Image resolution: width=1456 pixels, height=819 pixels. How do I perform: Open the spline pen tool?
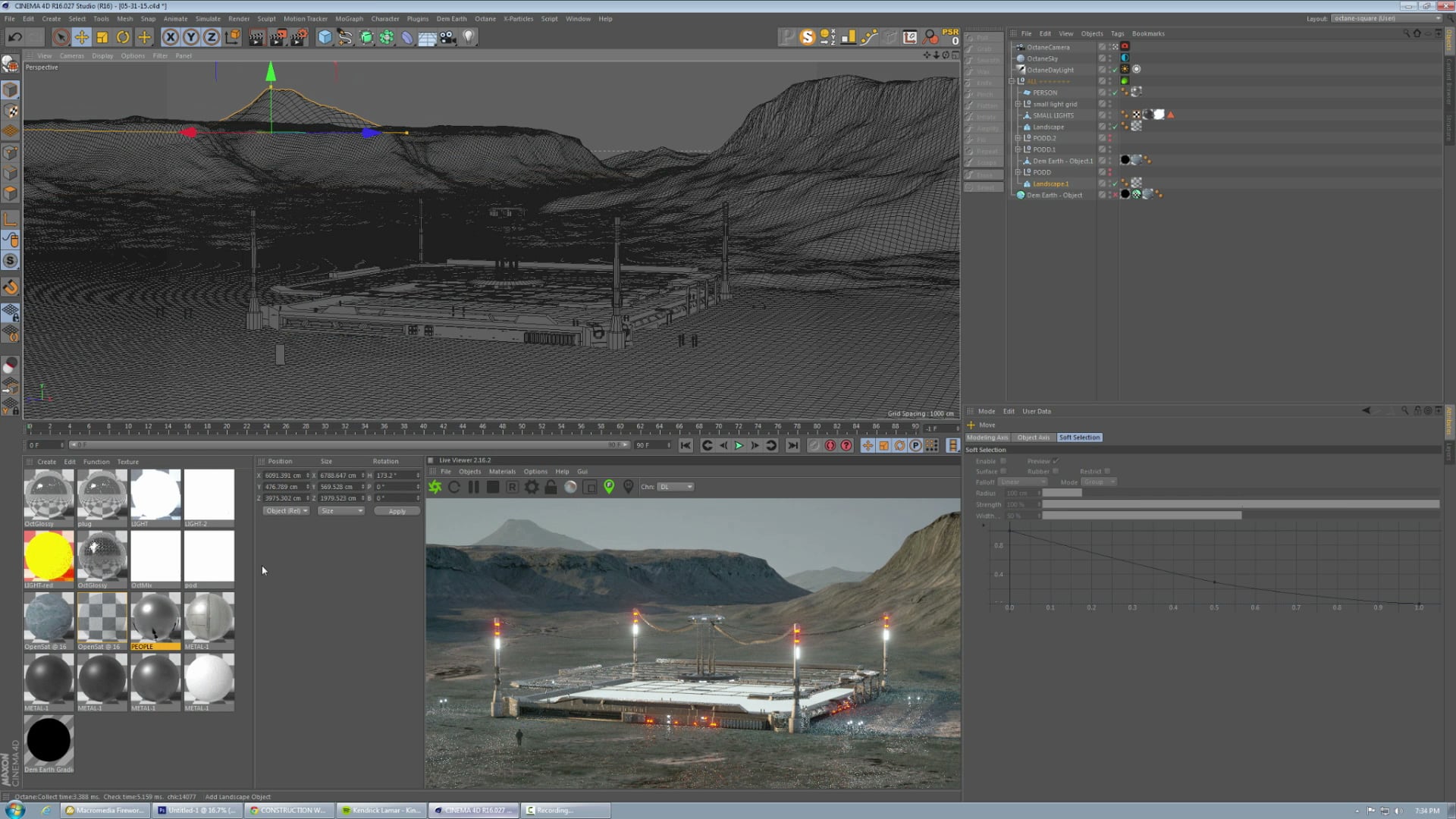point(345,36)
